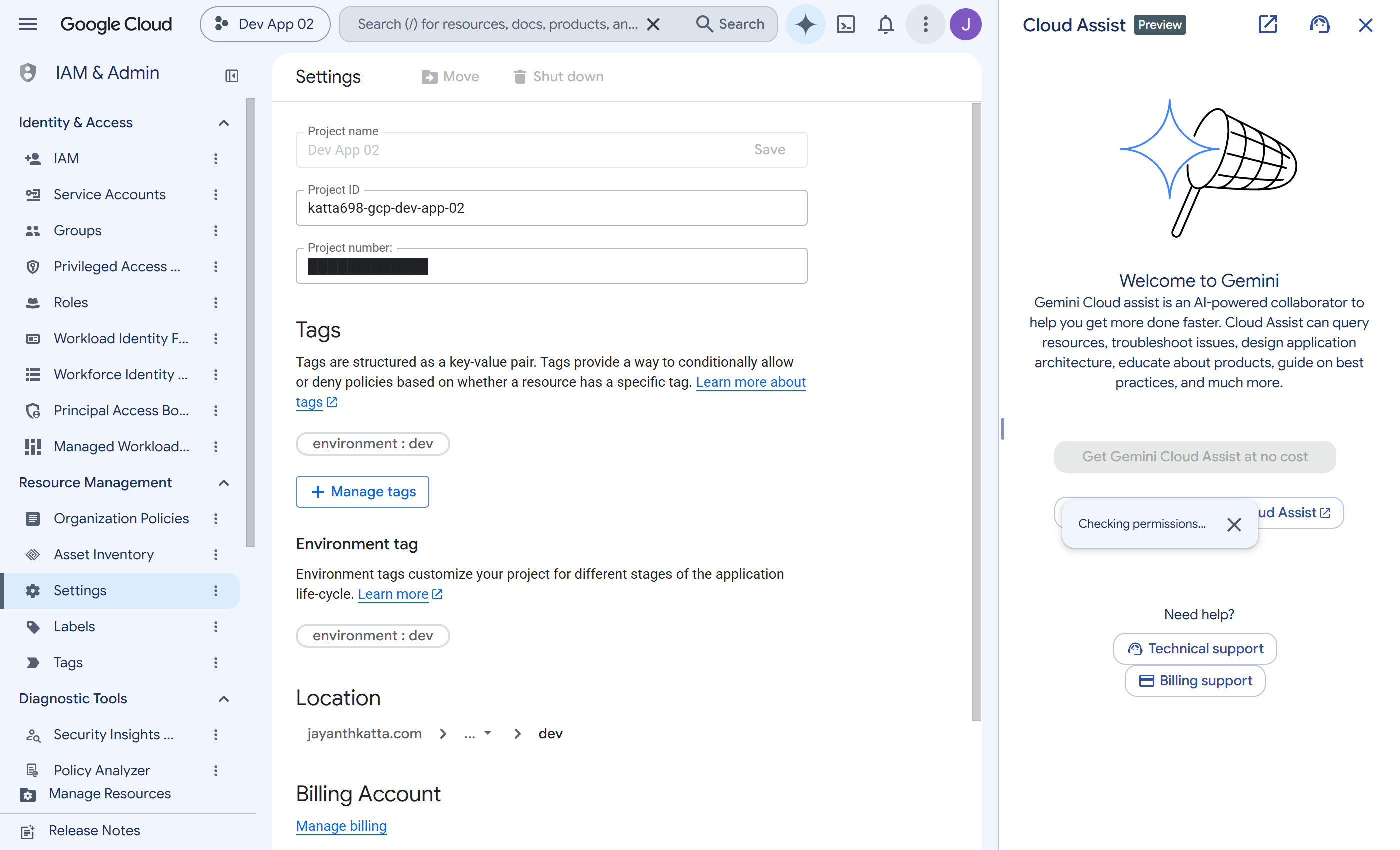This screenshot has width=1400, height=850.
Task: Open the main navigation hamburger menu
Action: click(28, 24)
